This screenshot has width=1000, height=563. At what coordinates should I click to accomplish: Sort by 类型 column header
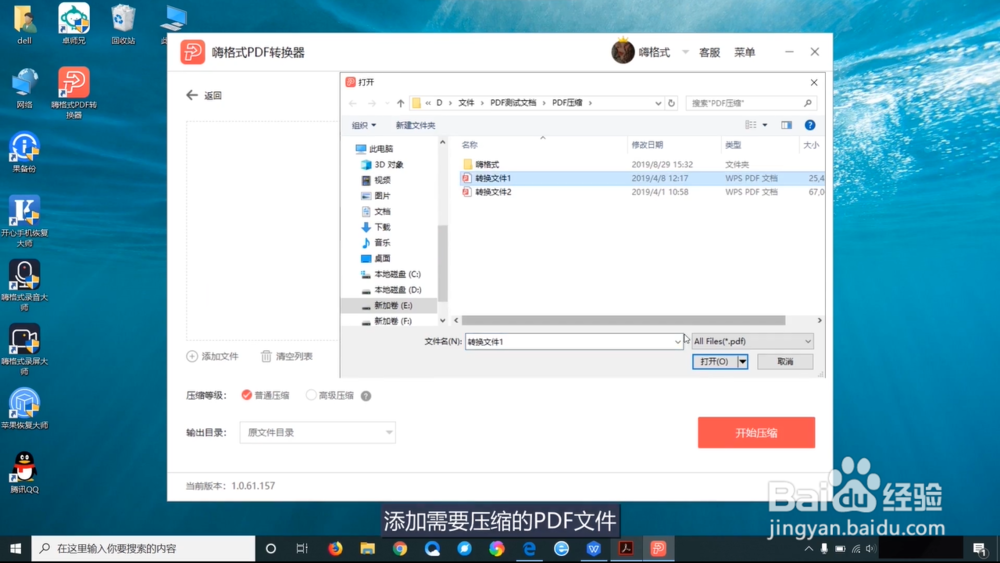click(x=733, y=145)
